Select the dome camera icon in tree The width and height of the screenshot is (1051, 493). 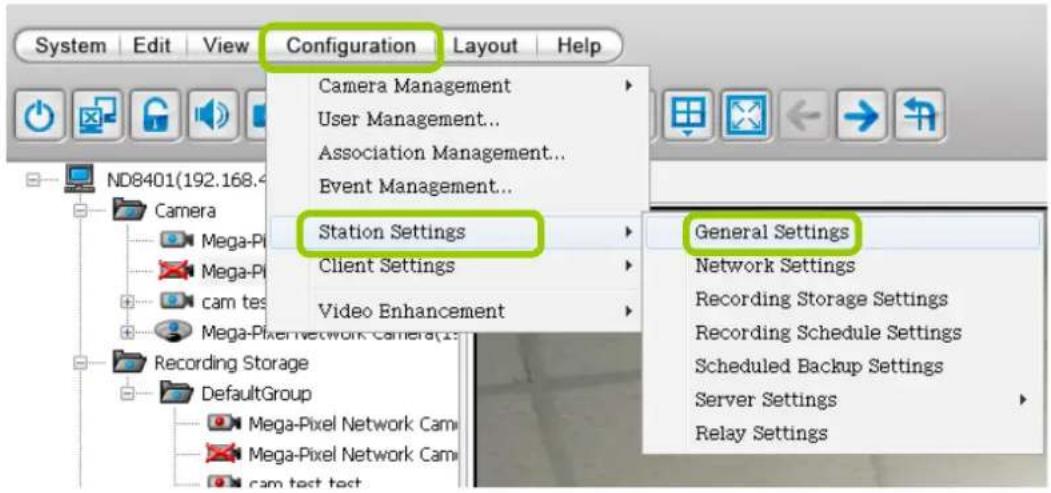point(174,330)
